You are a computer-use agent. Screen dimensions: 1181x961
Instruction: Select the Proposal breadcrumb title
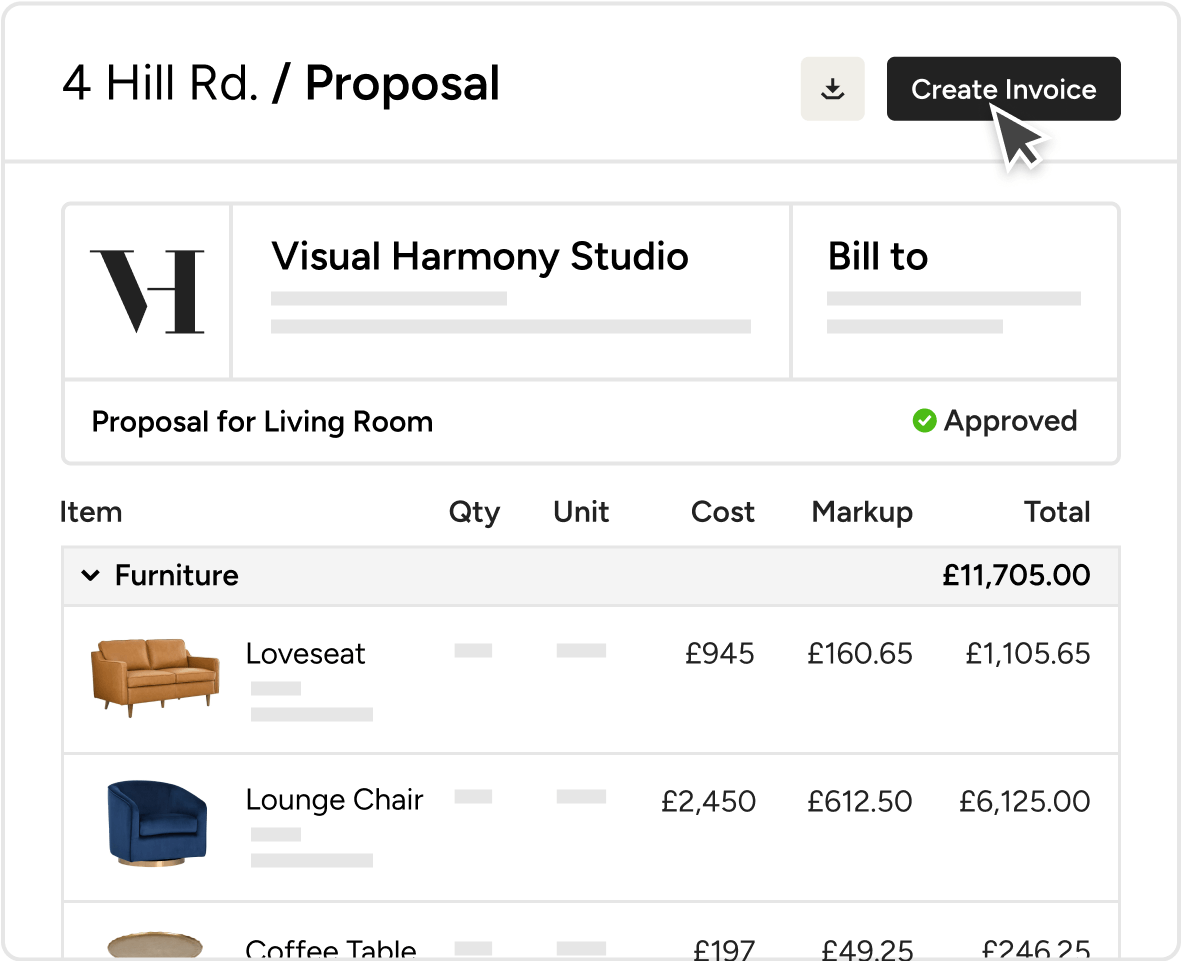(x=402, y=84)
